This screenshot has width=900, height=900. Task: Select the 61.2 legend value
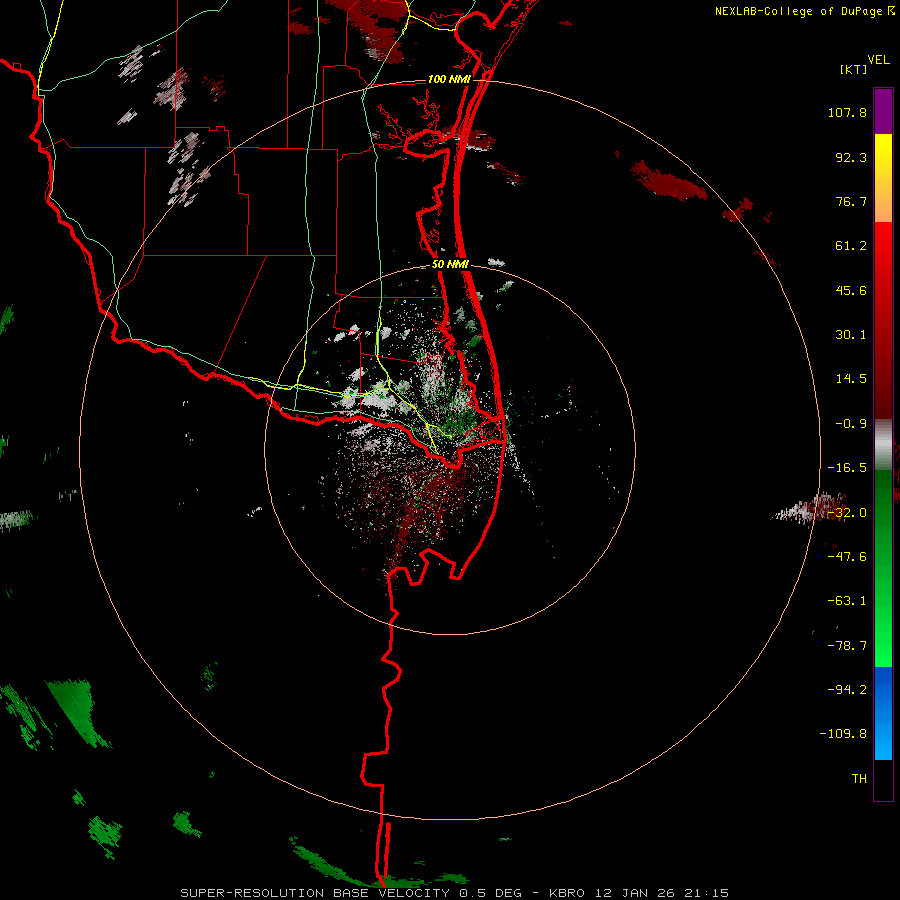click(851, 246)
